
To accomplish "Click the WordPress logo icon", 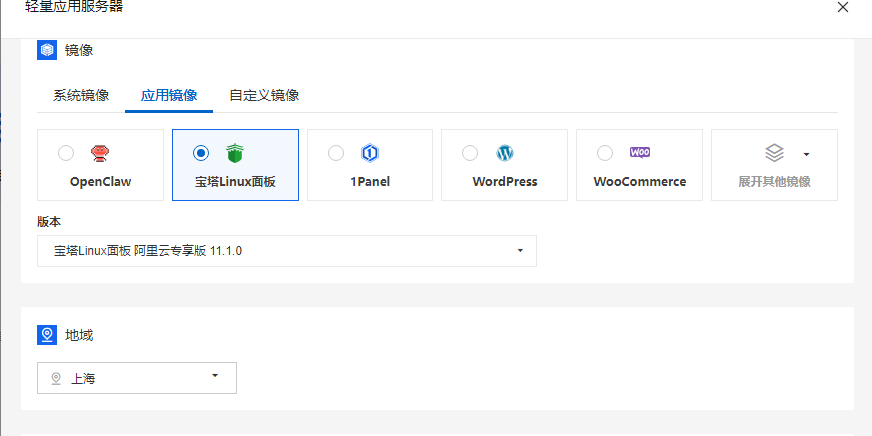I will 505,153.
